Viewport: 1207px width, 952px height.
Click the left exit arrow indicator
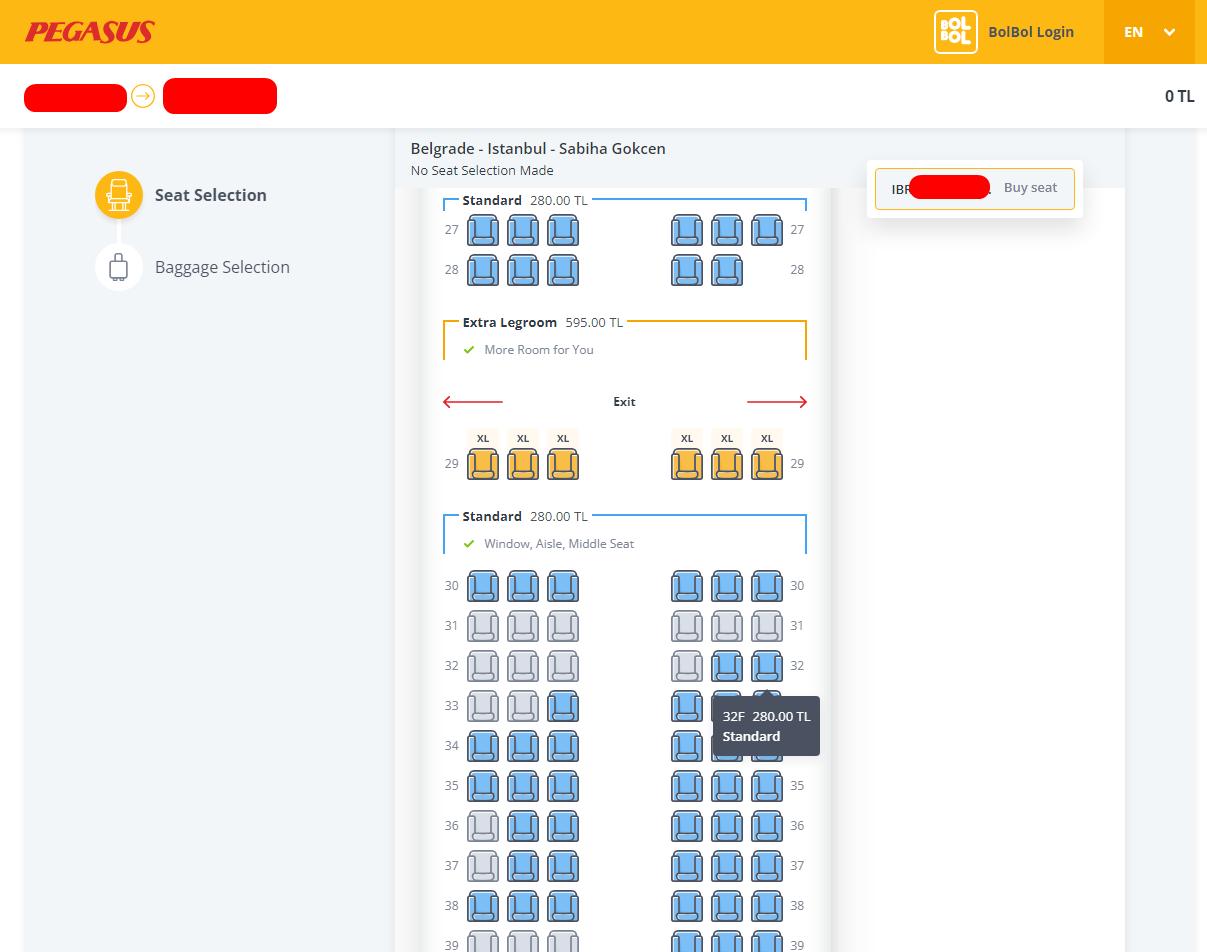coord(472,401)
